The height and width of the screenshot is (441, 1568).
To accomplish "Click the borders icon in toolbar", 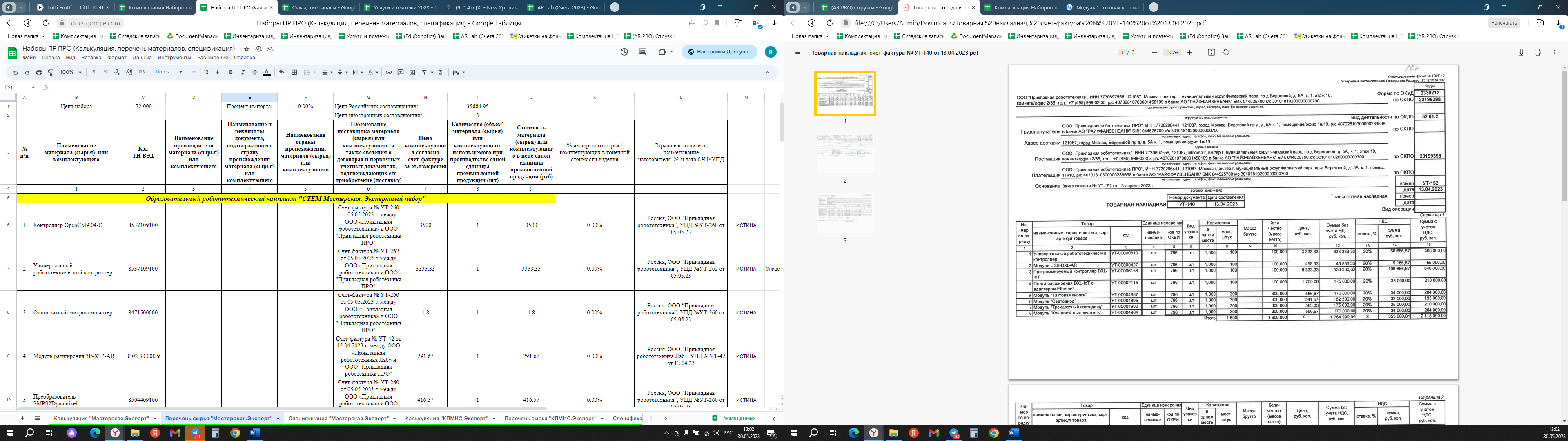I will [294, 73].
